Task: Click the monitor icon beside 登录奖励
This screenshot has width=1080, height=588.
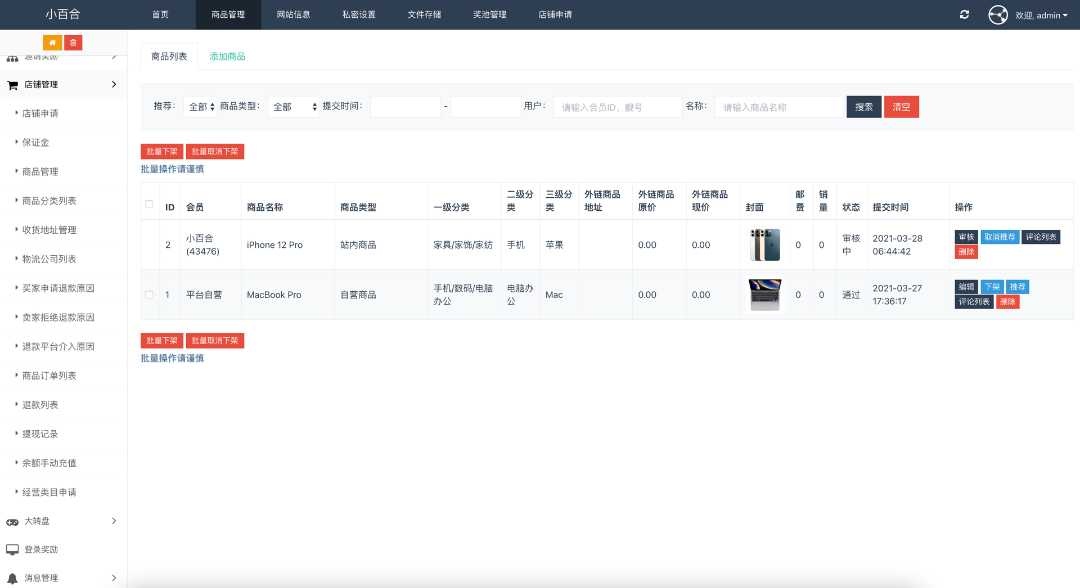Action: 11,549
